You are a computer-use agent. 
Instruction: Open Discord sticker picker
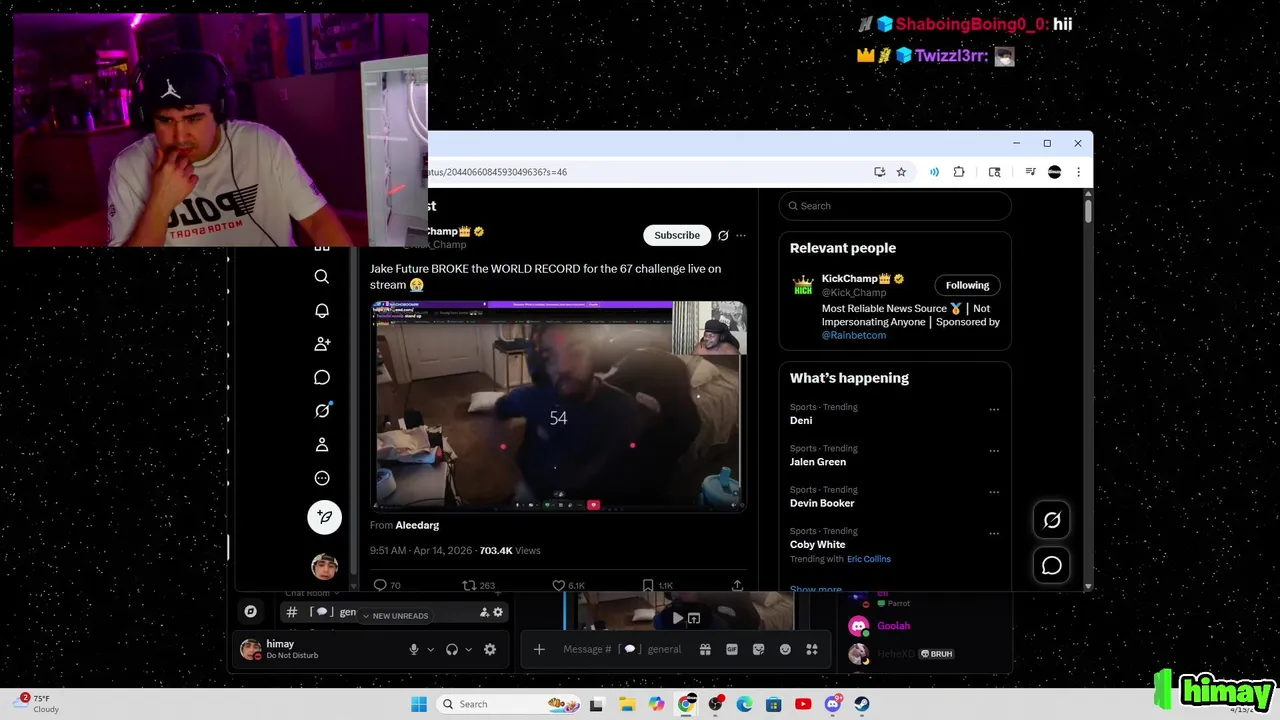pyautogui.click(x=759, y=649)
